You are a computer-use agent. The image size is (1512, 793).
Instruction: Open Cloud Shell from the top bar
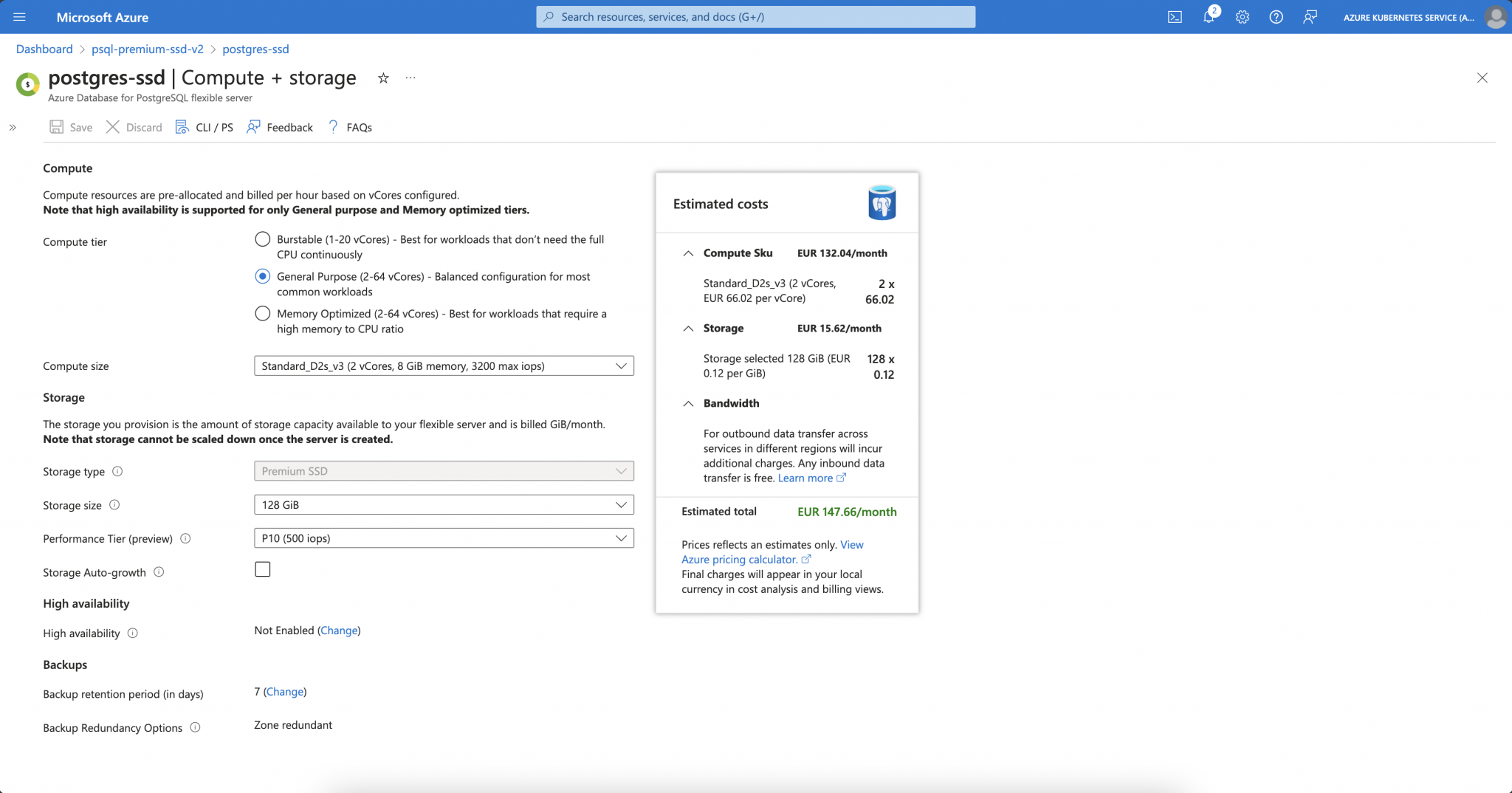pyautogui.click(x=1175, y=16)
